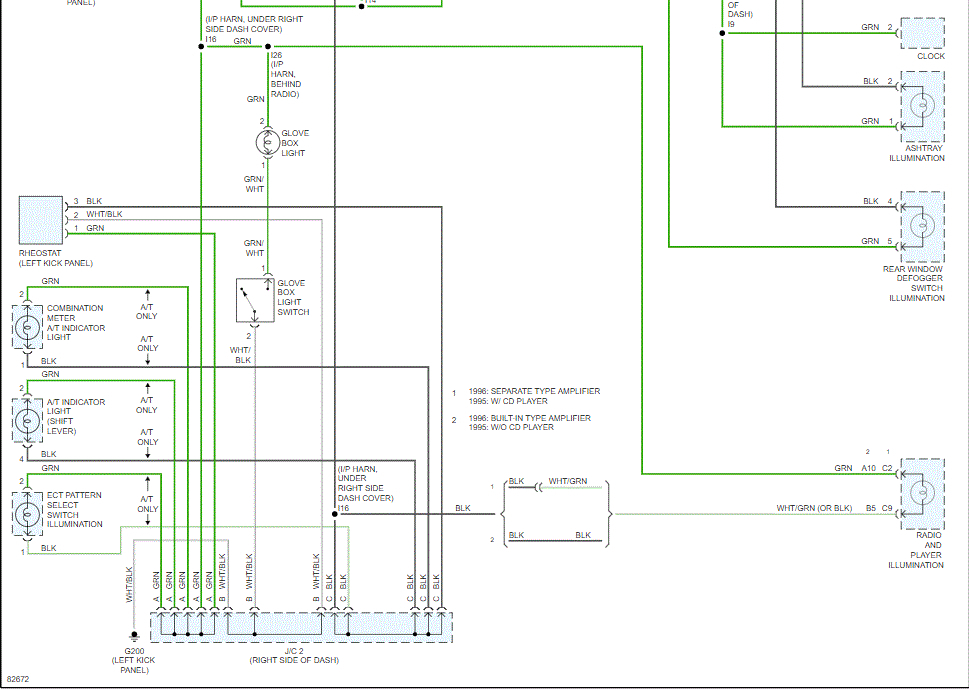The height and width of the screenshot is (689, 969).
Task: Click the I9 splice dot
Action: pyautogui.click(x=722, y=33)
